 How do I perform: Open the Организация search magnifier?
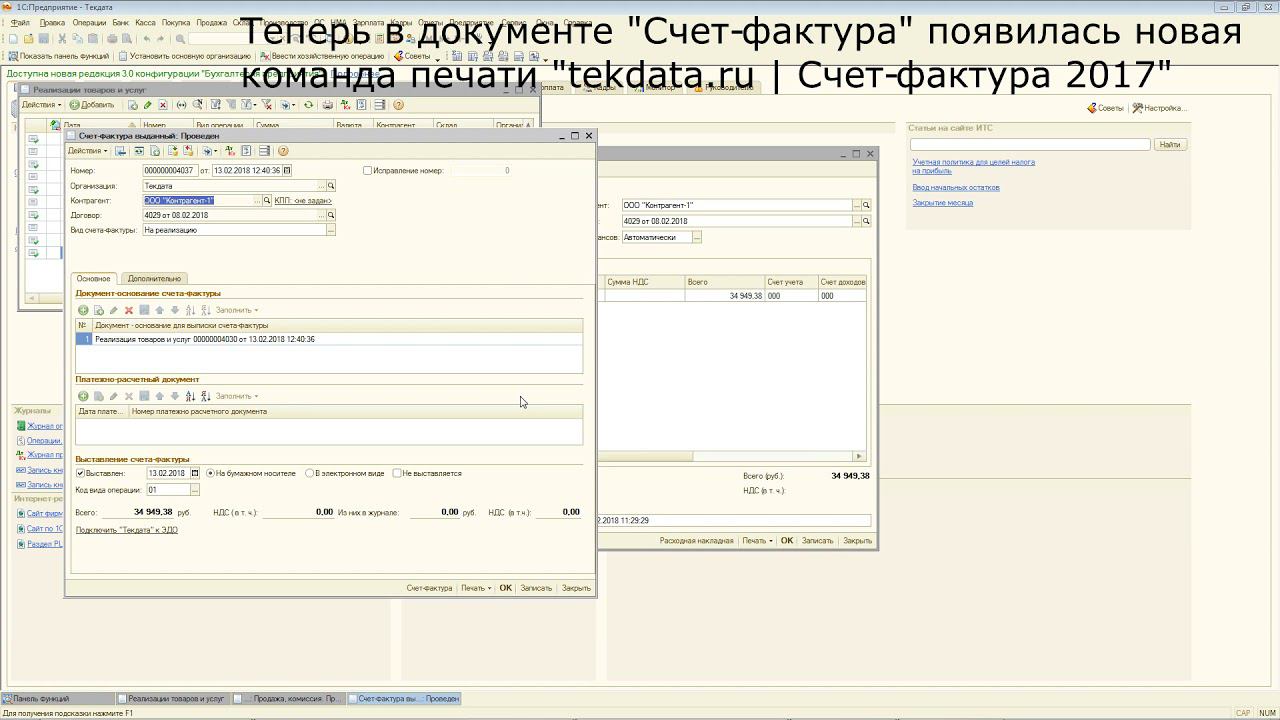[331, 186]
